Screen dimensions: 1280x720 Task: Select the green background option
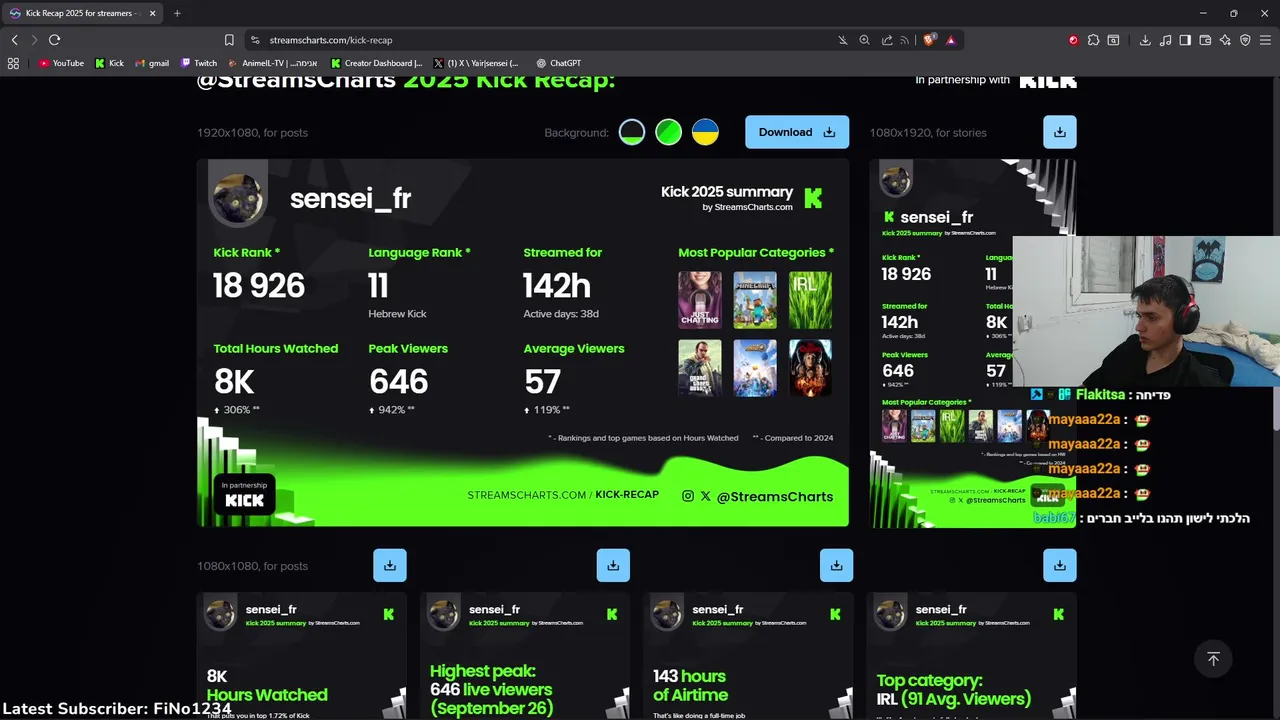tap(668, 132)
